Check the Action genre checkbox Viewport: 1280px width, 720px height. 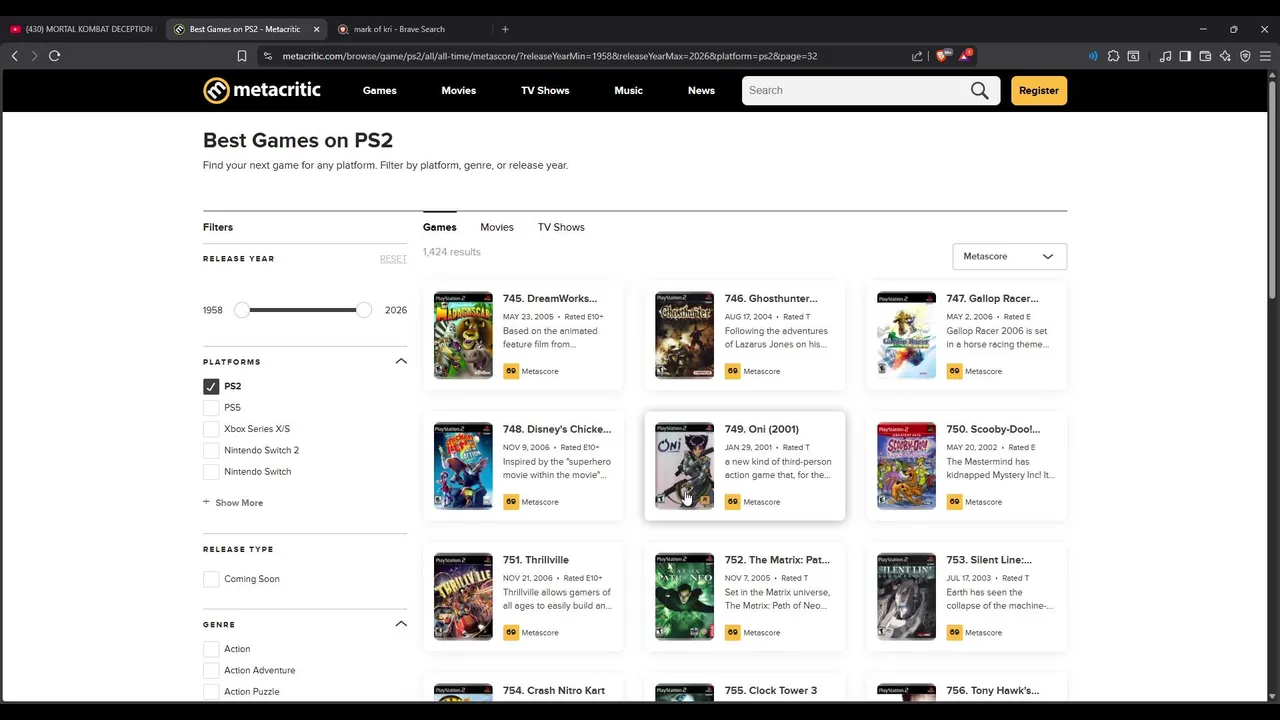pyautogui.click(x=211, y=649)
